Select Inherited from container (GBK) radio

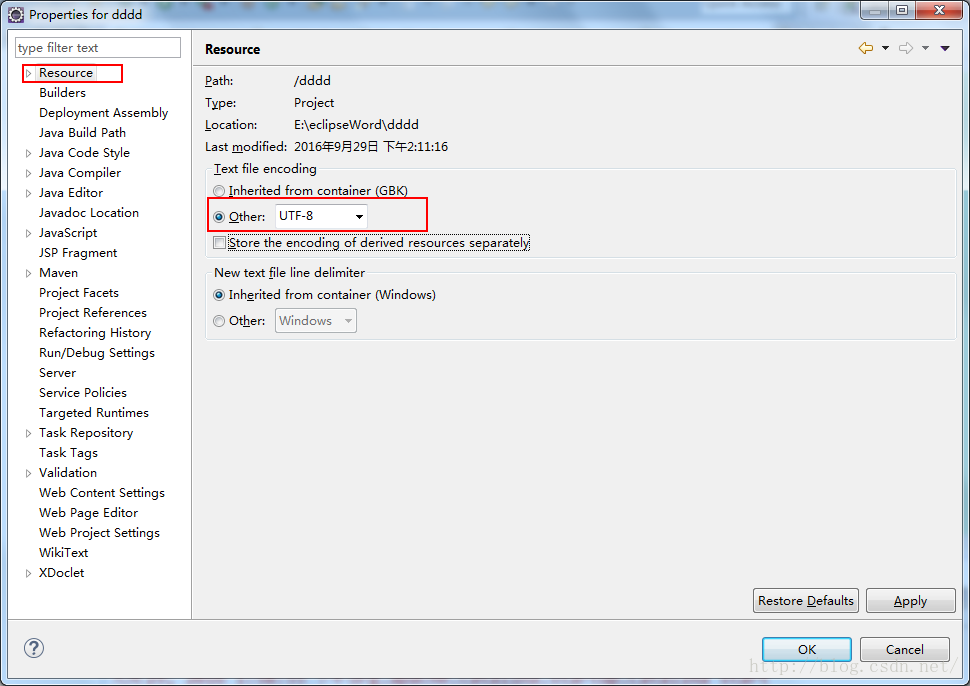coord(219,191)
